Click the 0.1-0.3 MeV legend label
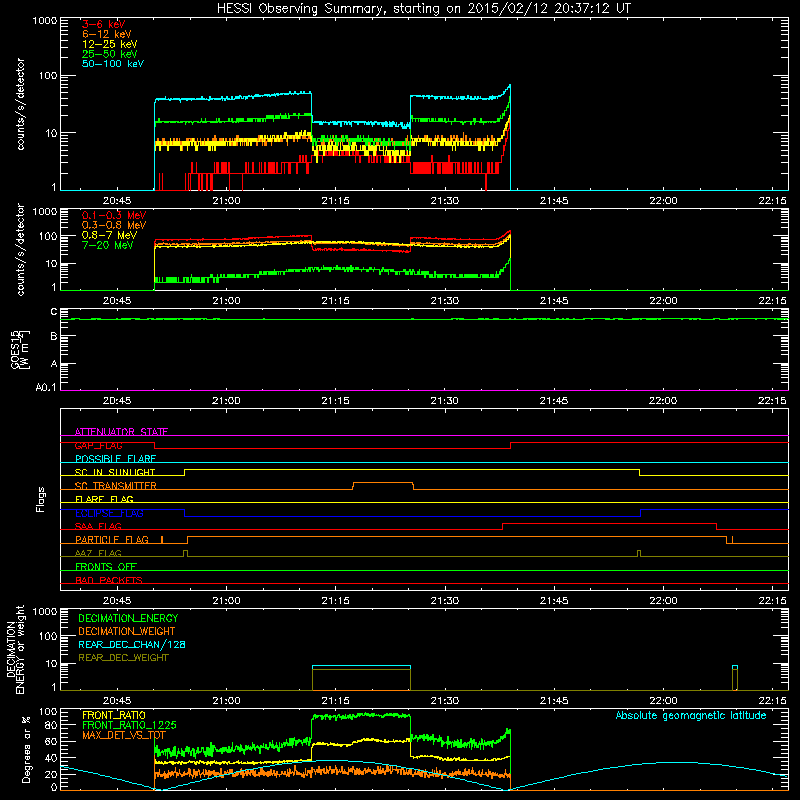Screen dimensions: 800x800 click(114, 215)
